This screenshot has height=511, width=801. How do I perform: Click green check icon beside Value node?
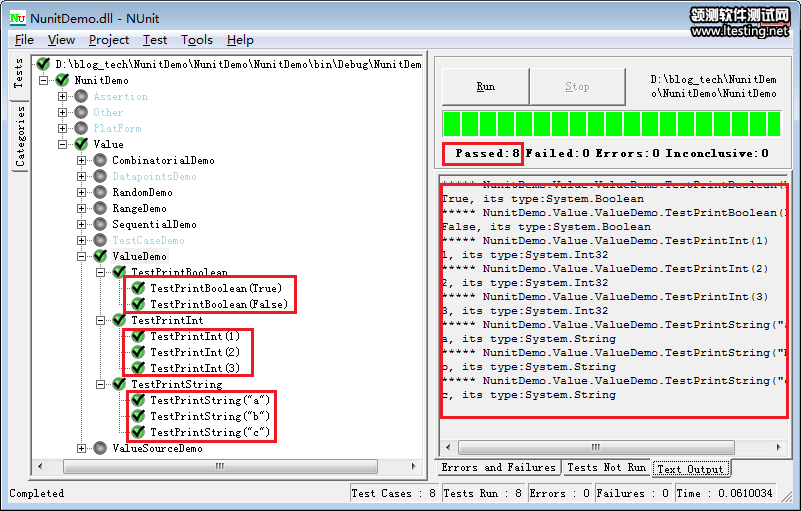(81, 144)
